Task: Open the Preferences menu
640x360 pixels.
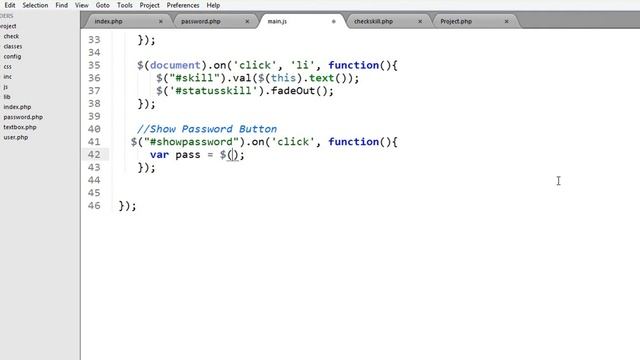Action: pyautogui.click(x=183, y=5)
